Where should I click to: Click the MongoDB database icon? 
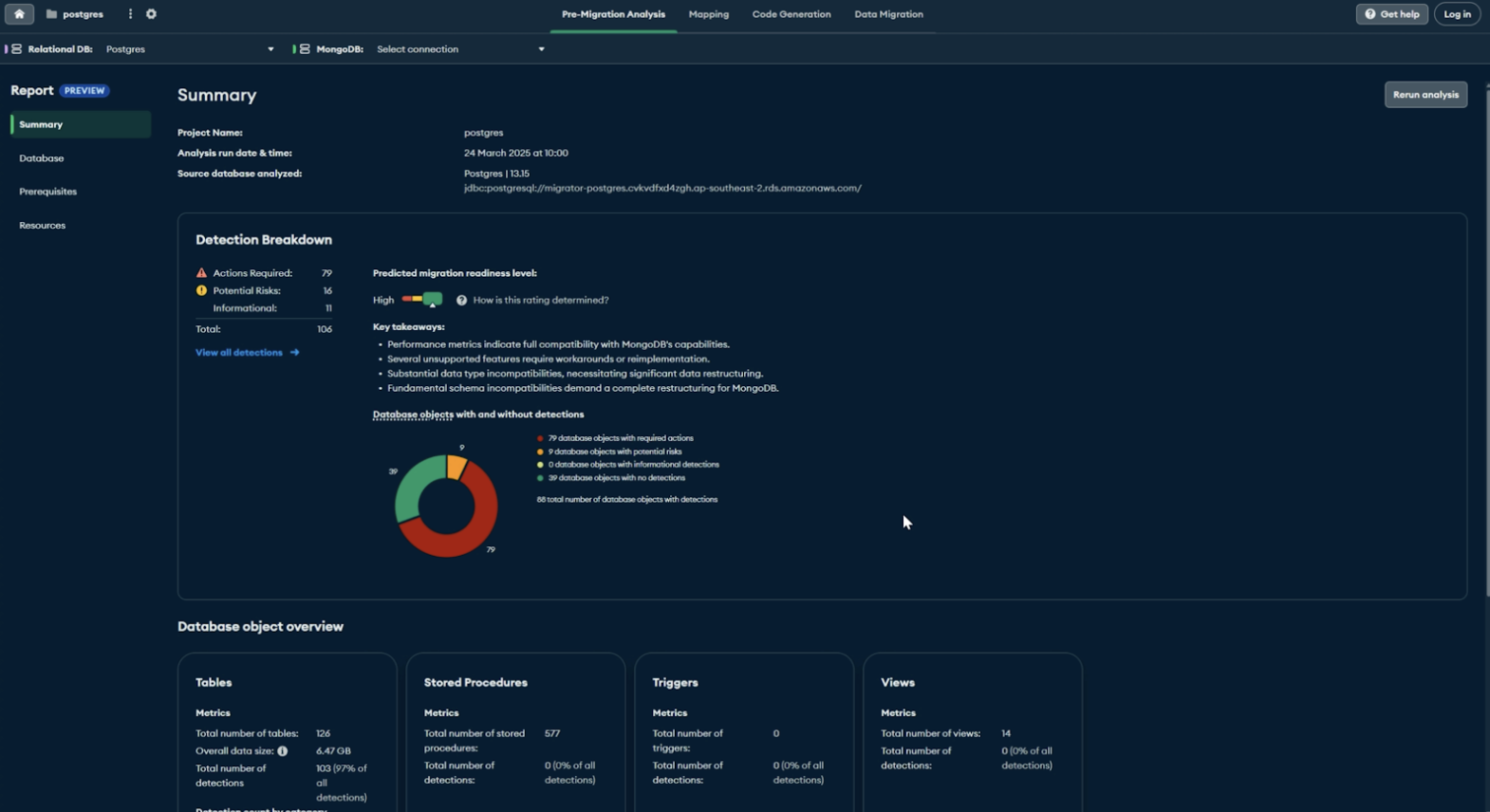click(305, 49)
